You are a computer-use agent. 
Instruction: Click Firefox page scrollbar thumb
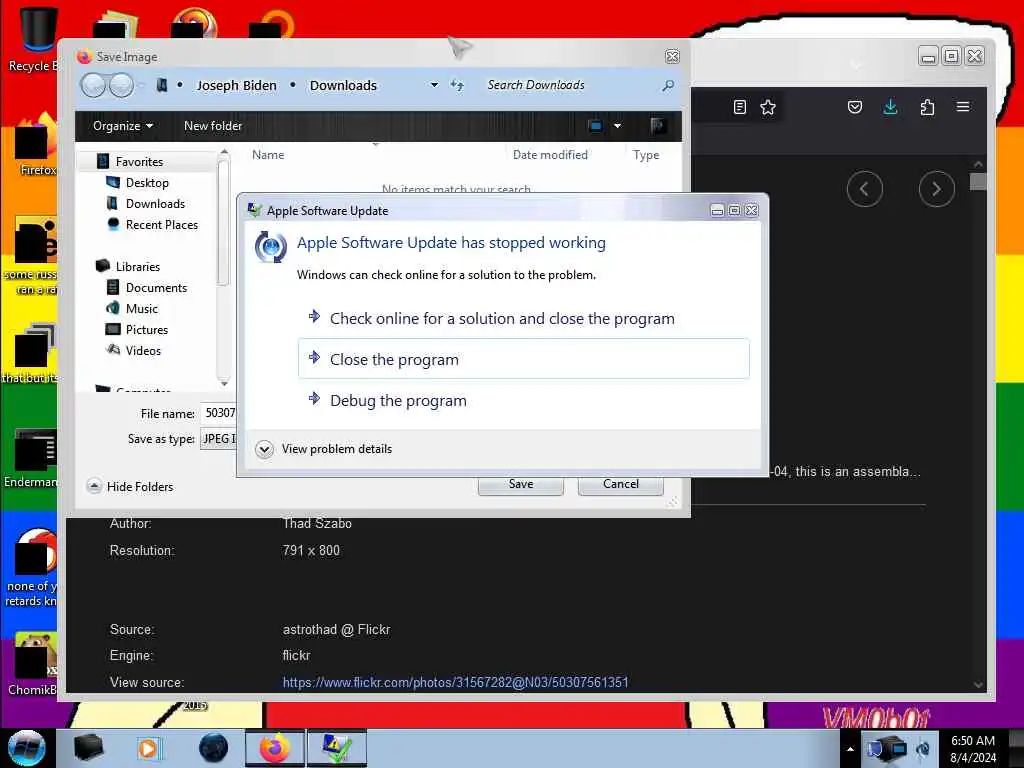(978, 181)
